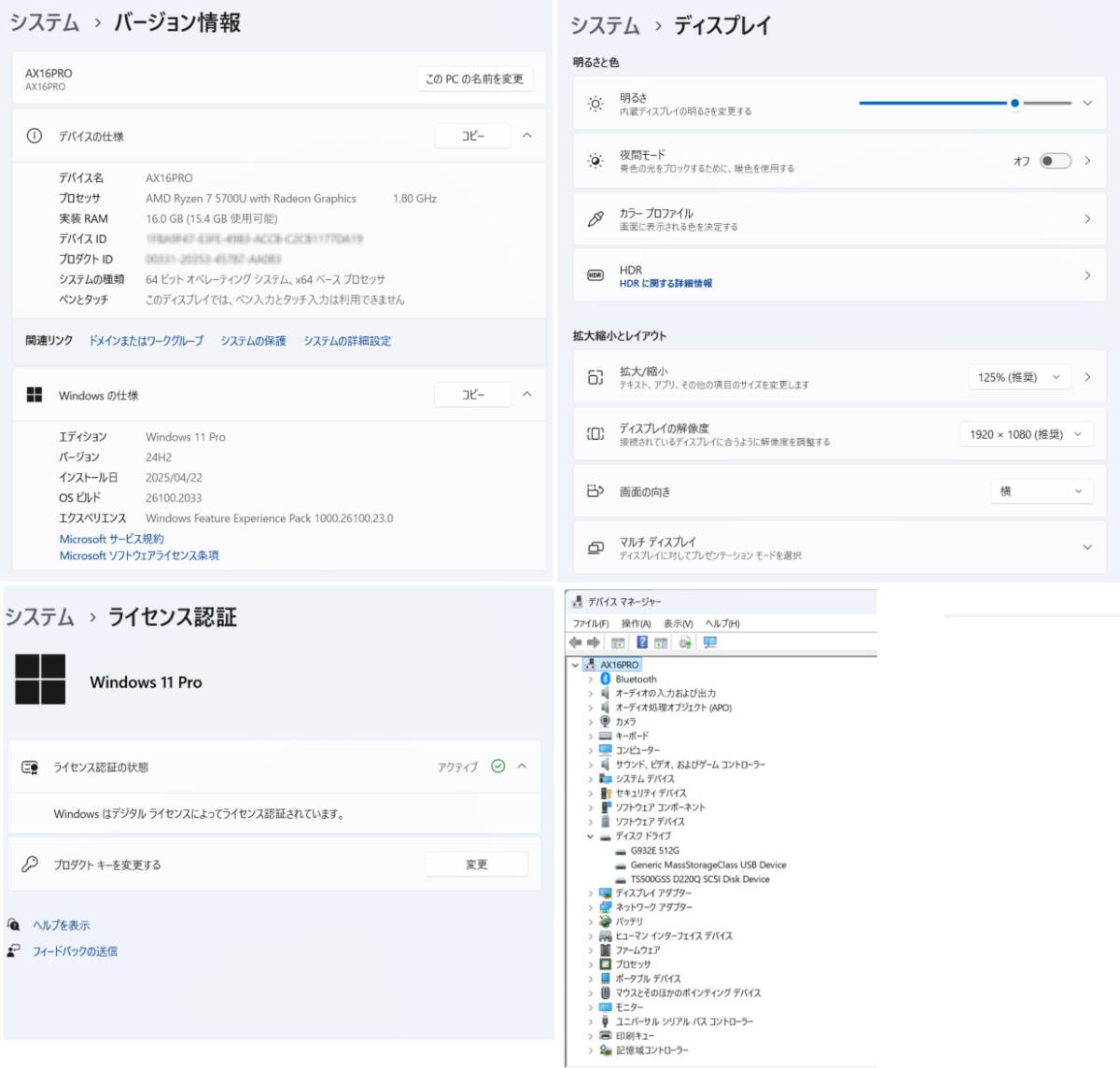The height and width of the screenshot is (1068, 1120).
Task: Click the webcam icon beside カメラ
Action: point(605,722)
